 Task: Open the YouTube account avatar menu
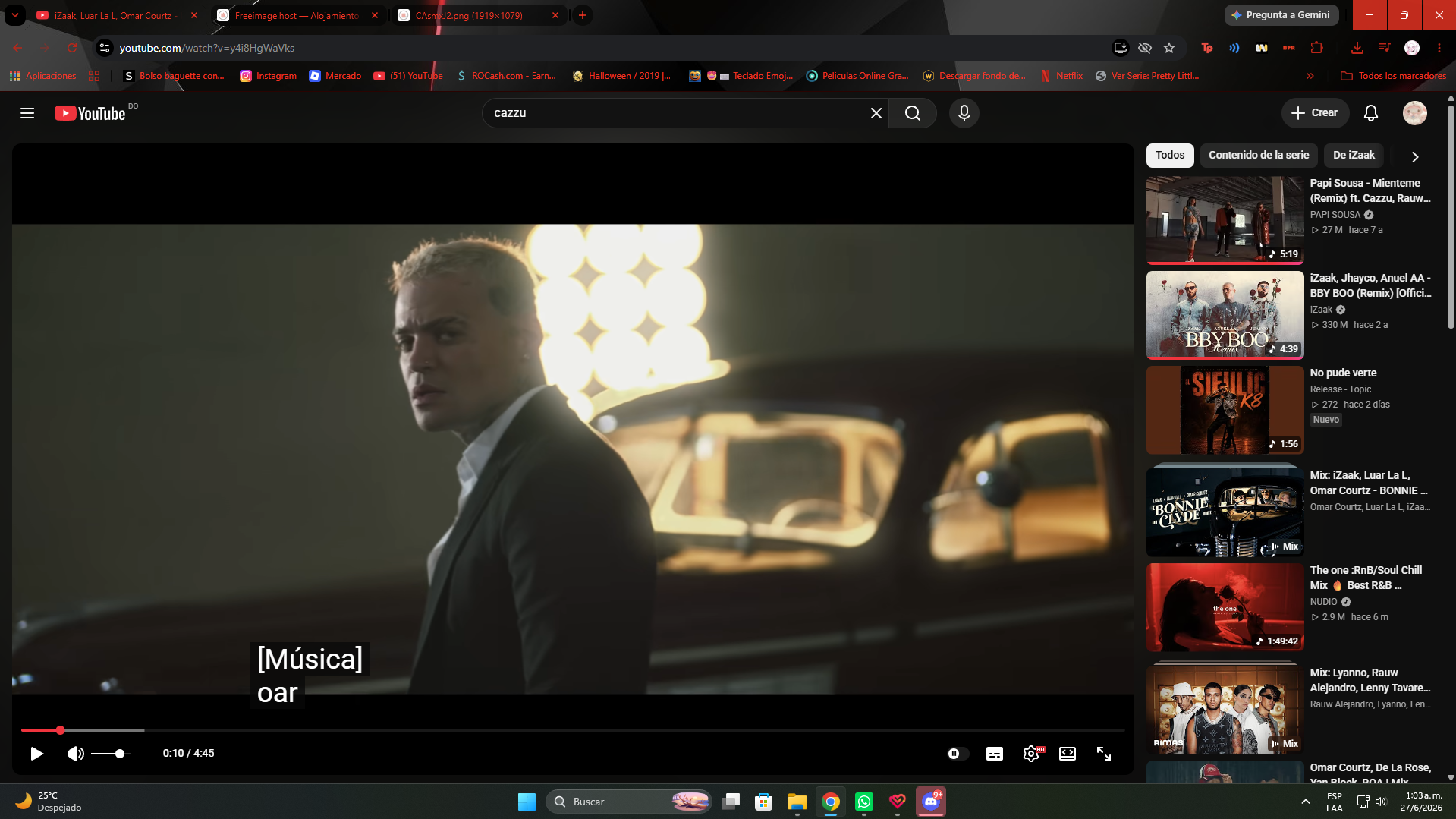(1414, 113)
